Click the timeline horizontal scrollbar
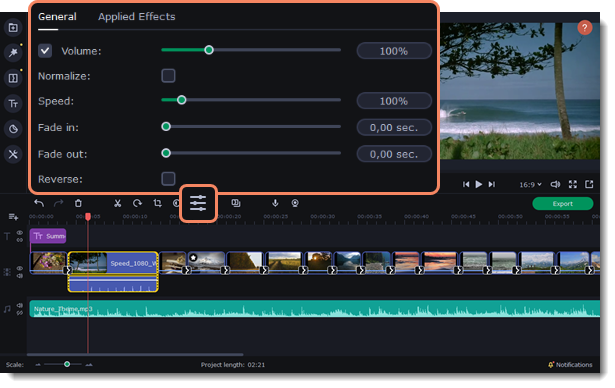615x388 pixels. pos(135,355)
